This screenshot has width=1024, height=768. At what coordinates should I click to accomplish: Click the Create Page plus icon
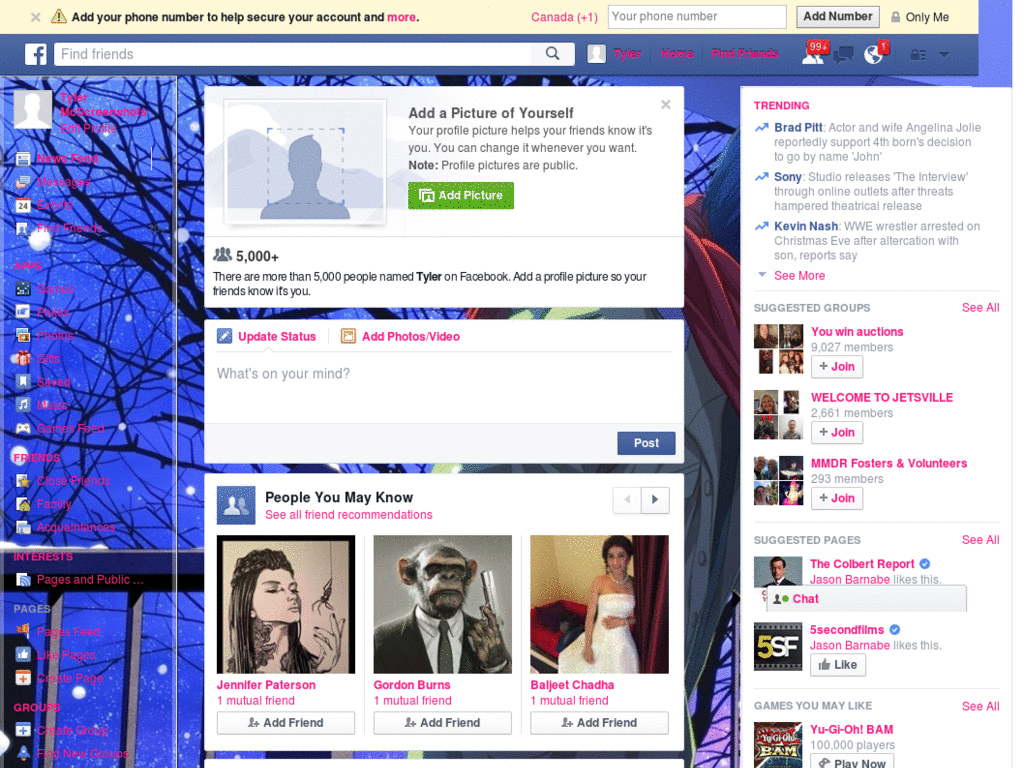coord(23,678)
